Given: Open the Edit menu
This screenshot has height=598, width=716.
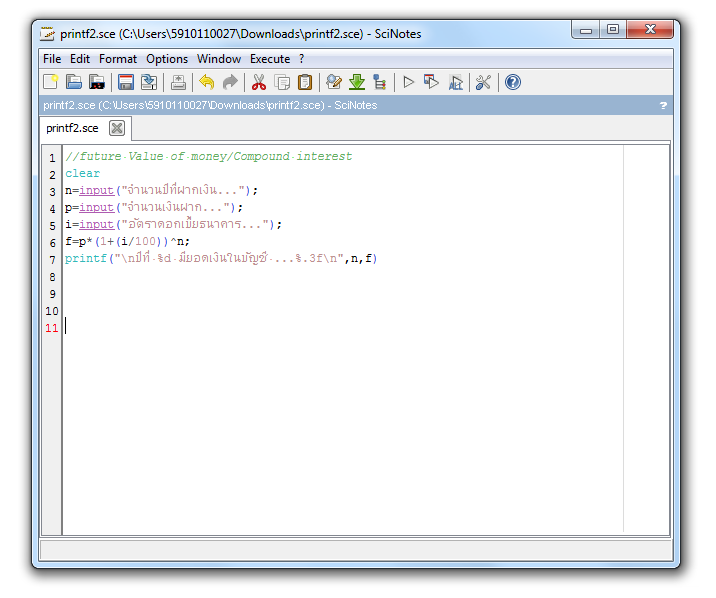Looking at the screenshot, I should tap(80, 59).
